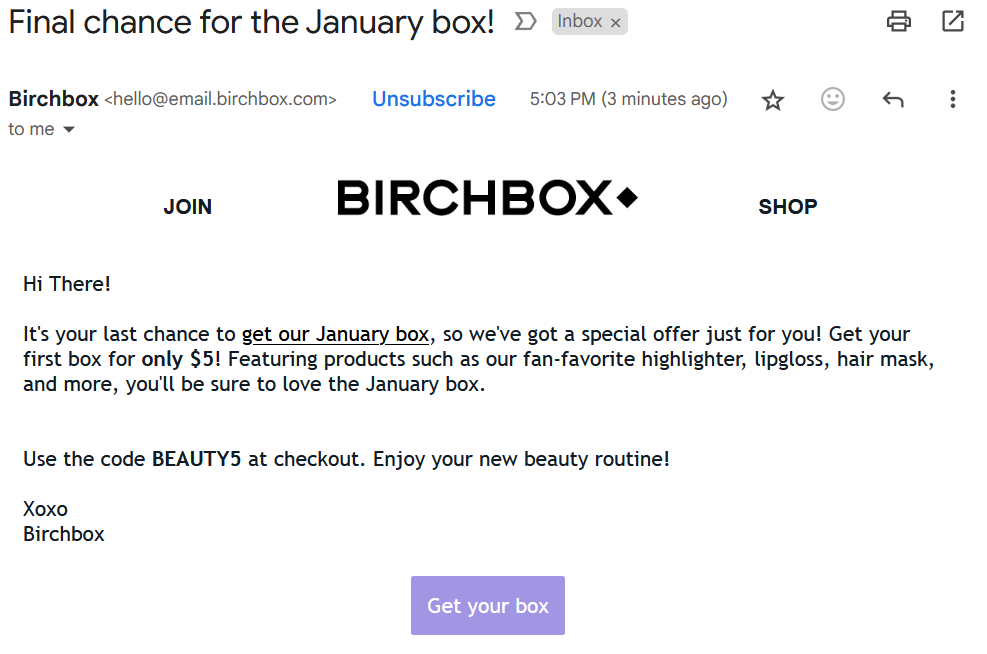Reply to the Birchbox email
Viewport: 987px width, 654px height.
tap(892, 99)
